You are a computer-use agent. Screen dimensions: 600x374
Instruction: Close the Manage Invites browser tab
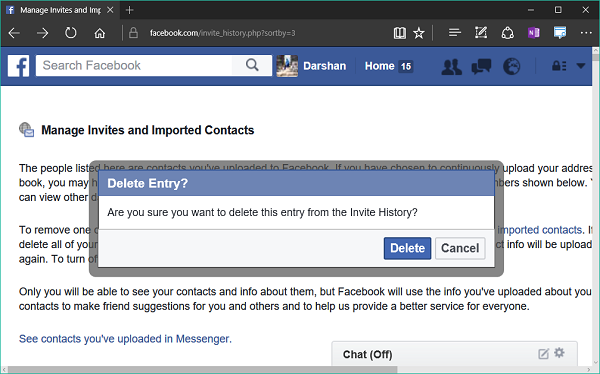click(110, 10)
